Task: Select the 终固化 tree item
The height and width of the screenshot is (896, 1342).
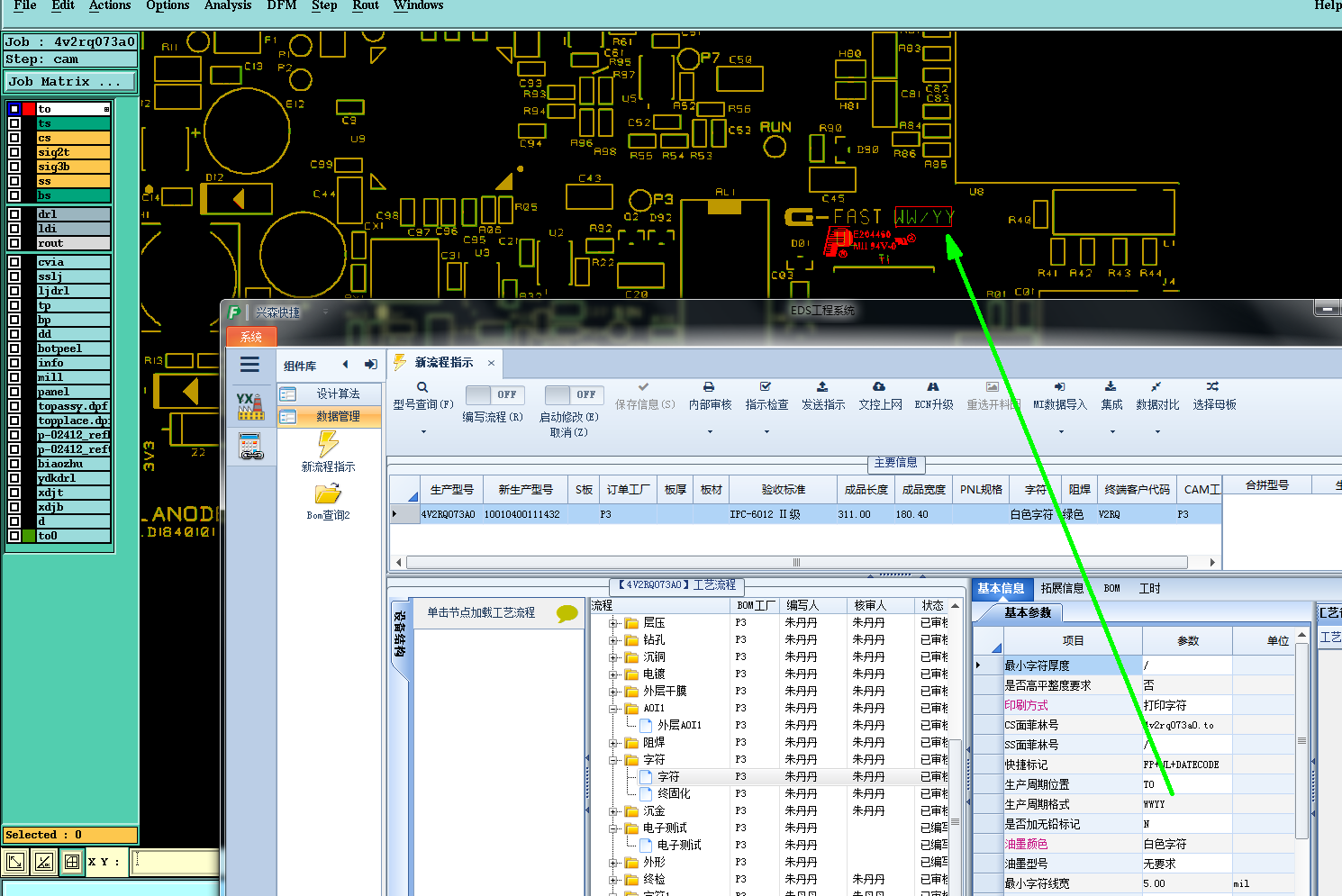Action: click(x=674, y=794)
